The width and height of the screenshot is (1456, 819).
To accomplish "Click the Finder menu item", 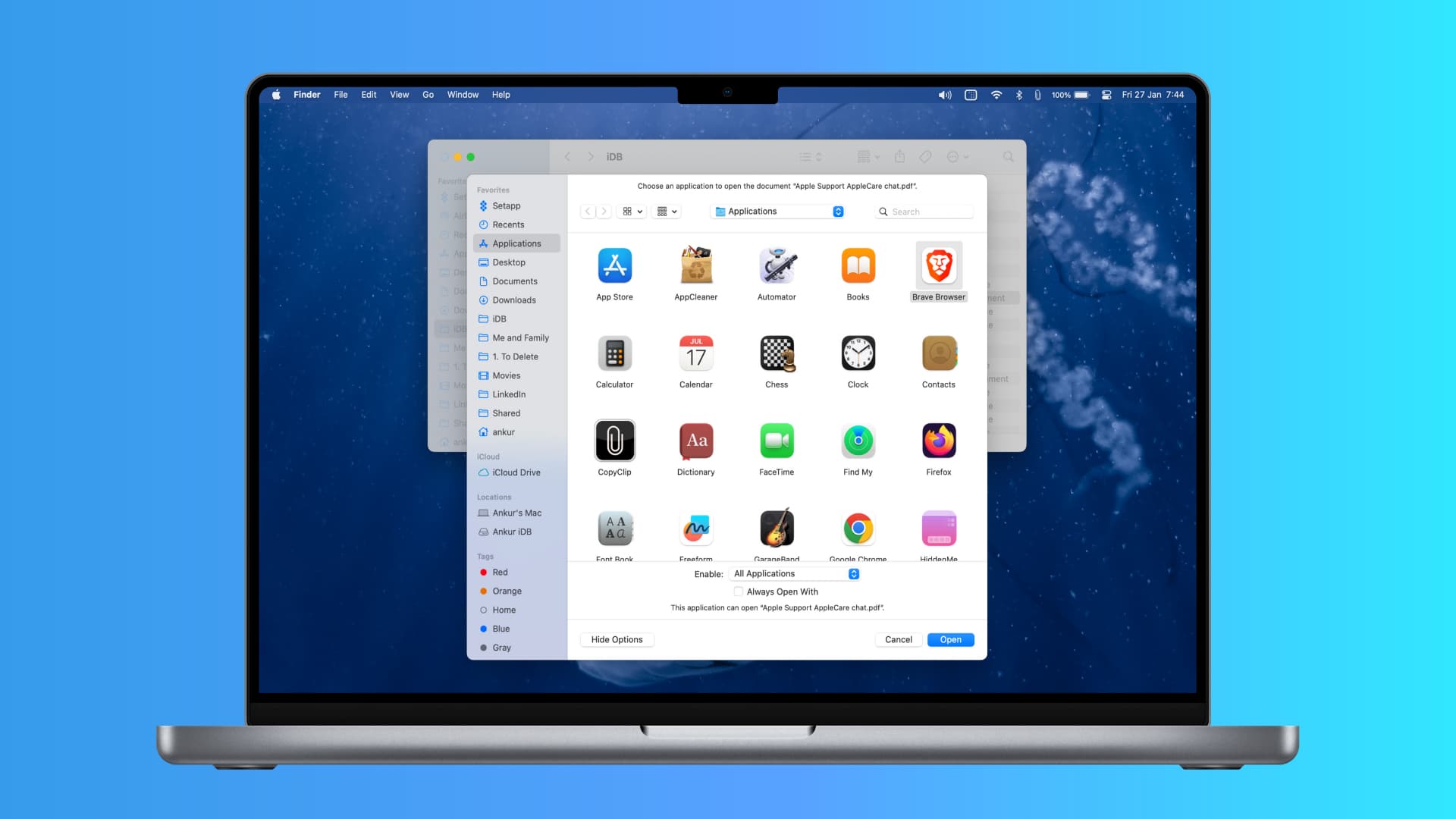I will click(307, 94).
